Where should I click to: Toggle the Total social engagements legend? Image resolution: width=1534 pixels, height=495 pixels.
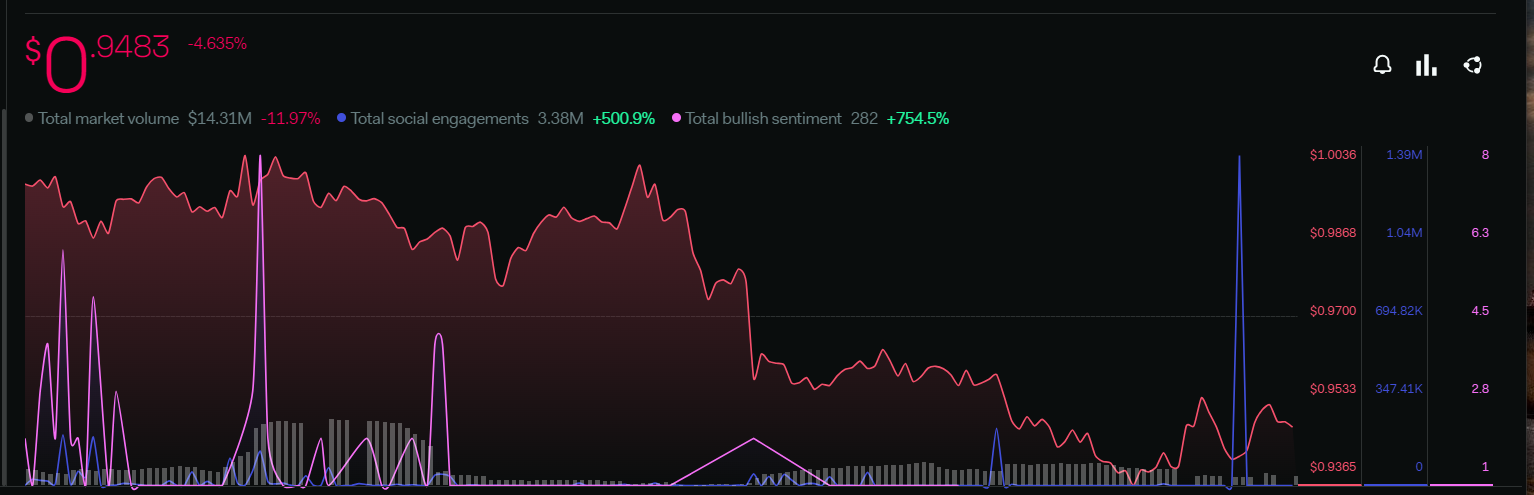[x=434, y=118]
